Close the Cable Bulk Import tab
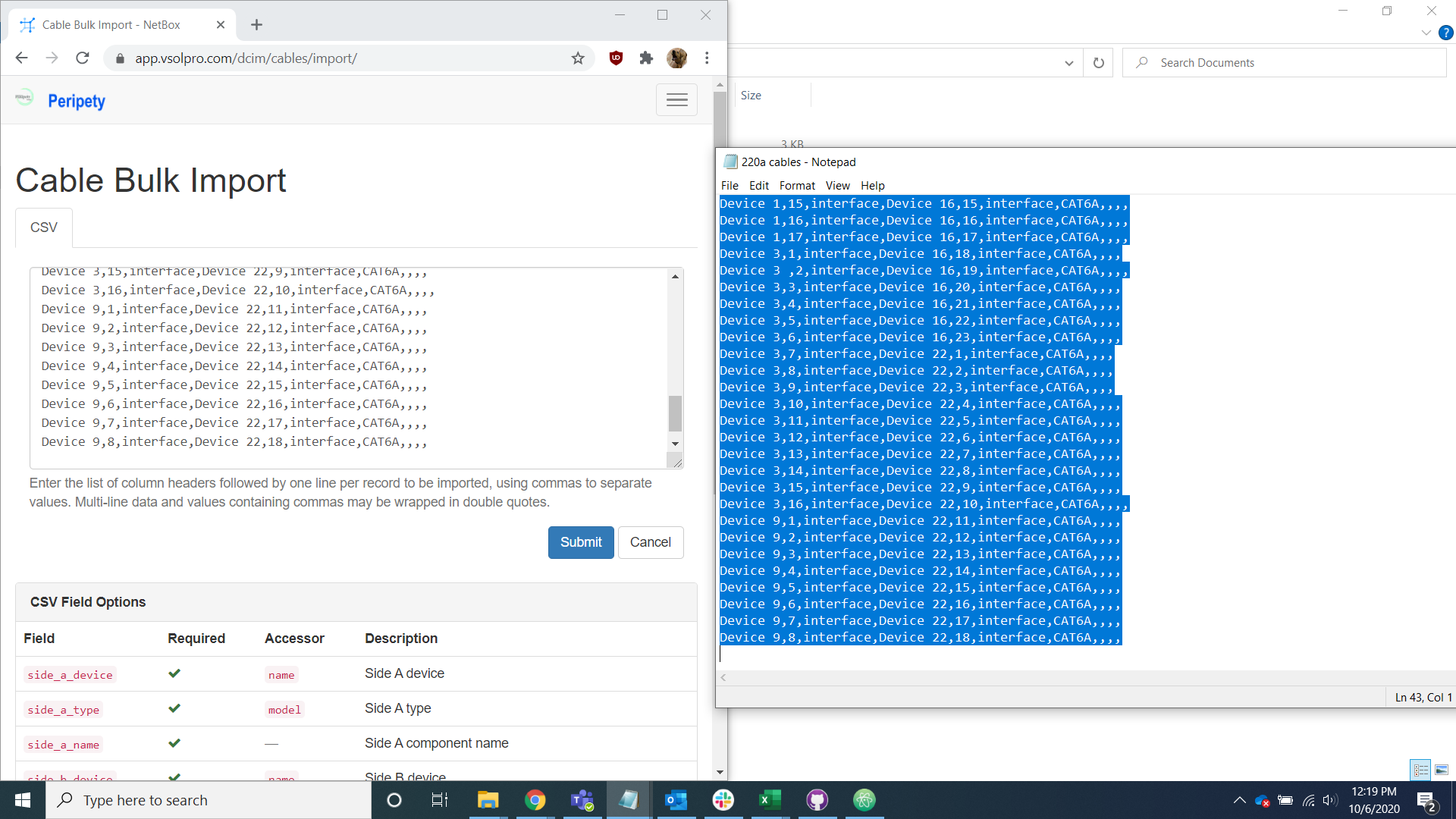 [x=221, y=25]
